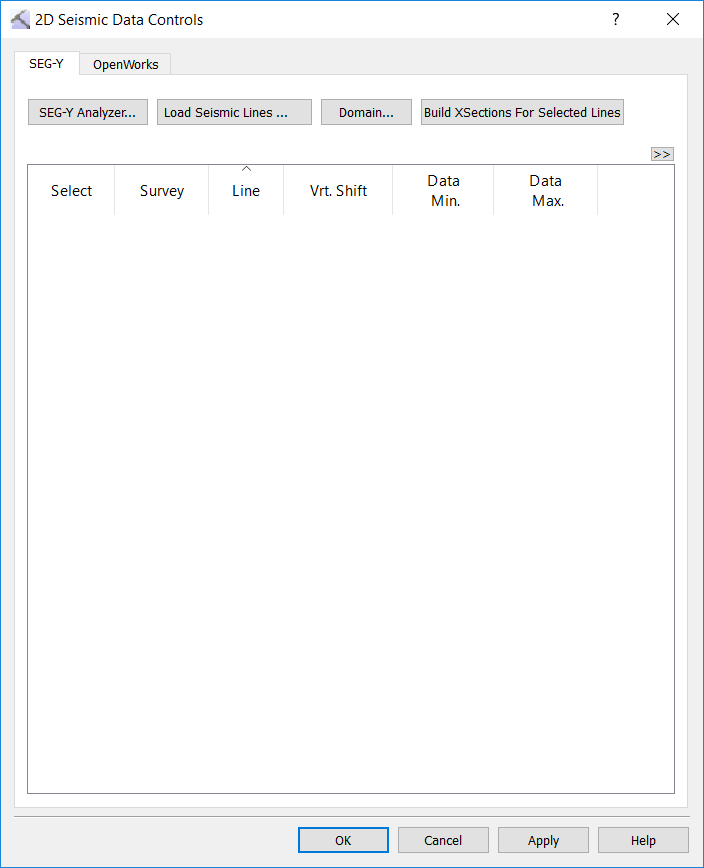This screenshot has width=704, height=868.
Task: Open Help from the bottom button row
Action: point(643,840)
